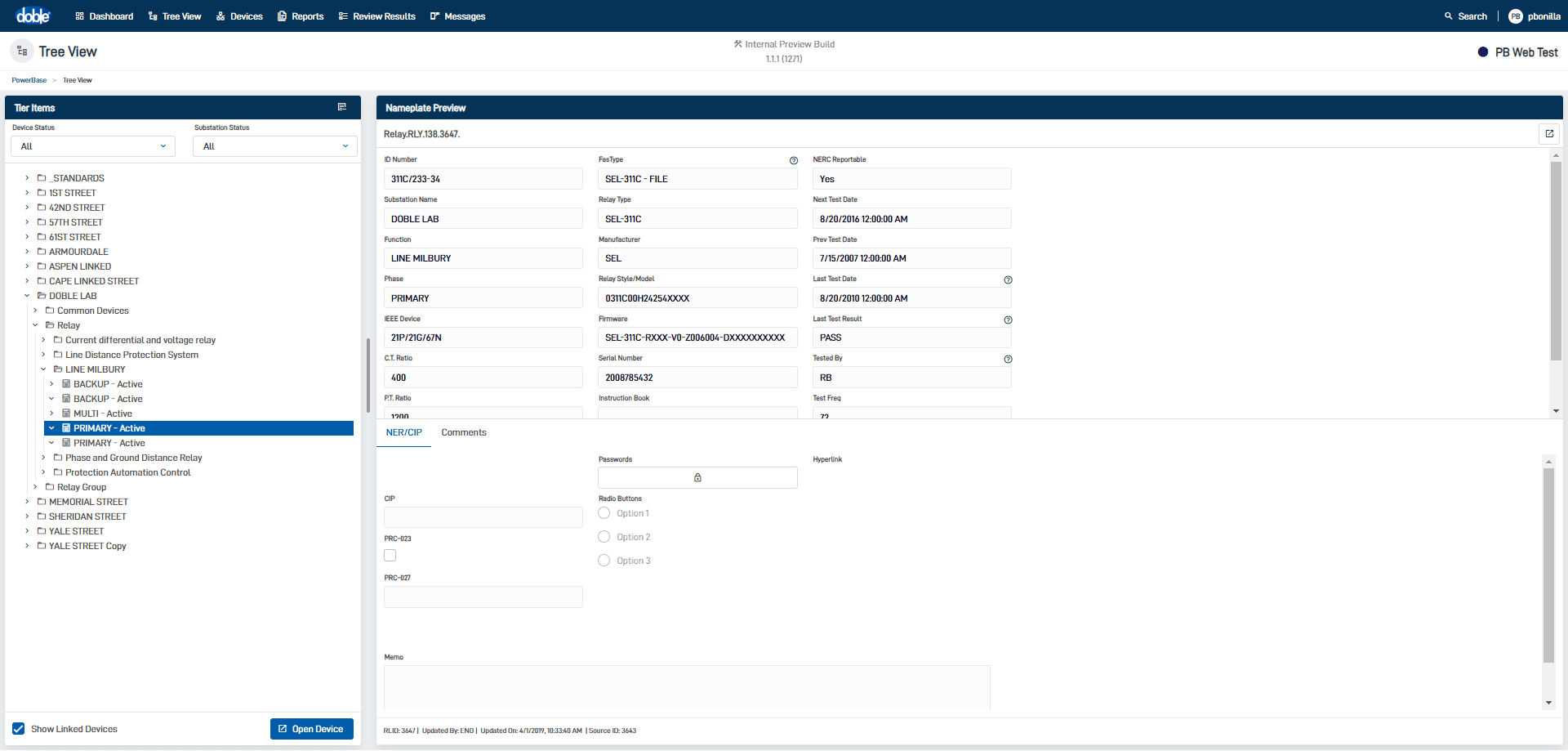
Task: Switch to the Comments tab
Action: 464,433
